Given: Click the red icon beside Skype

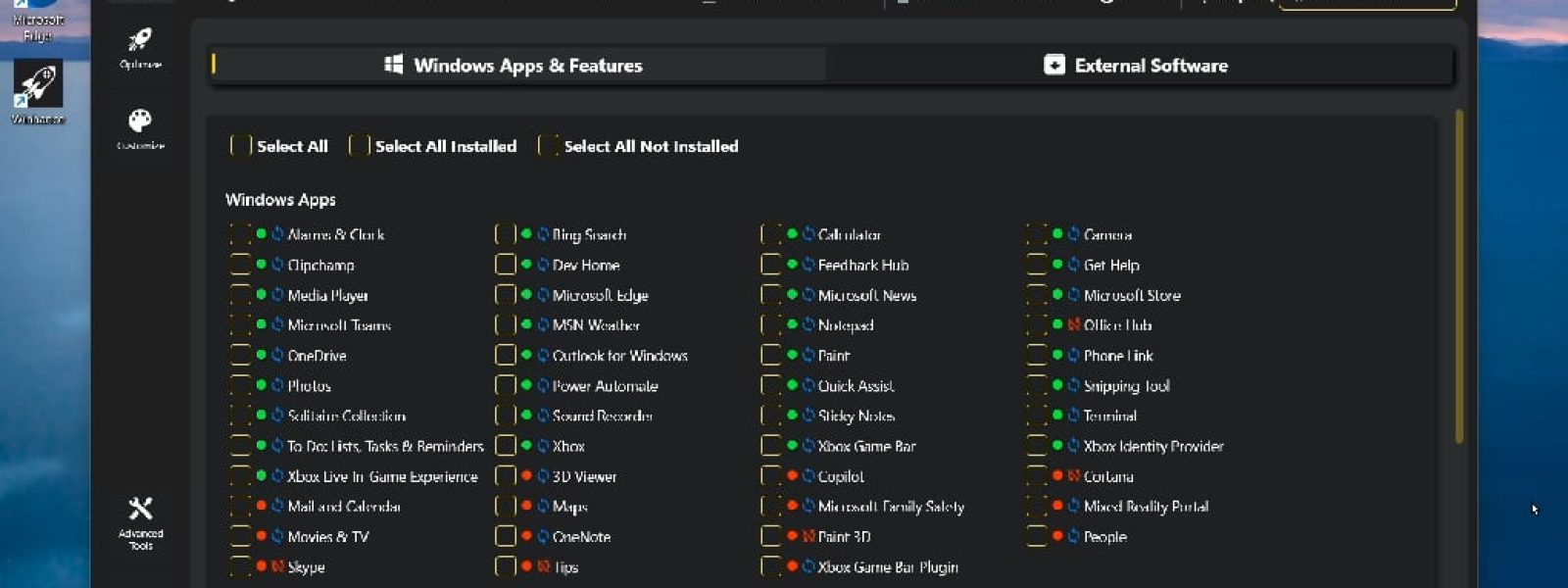Looking at the screenshot, I should point(277,566).
